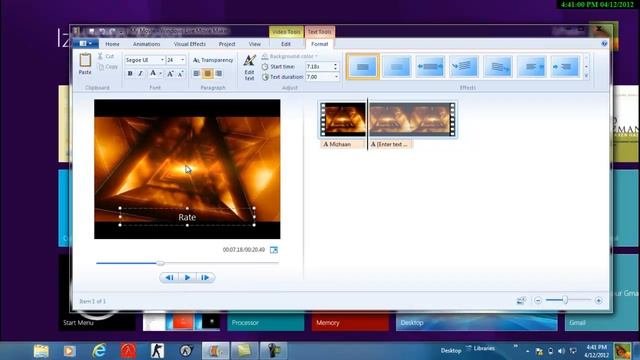The width and height of the screenshot is (640, 360).
Task: Select the fourth tilted fly-in text effect
Action: [464, 67]
